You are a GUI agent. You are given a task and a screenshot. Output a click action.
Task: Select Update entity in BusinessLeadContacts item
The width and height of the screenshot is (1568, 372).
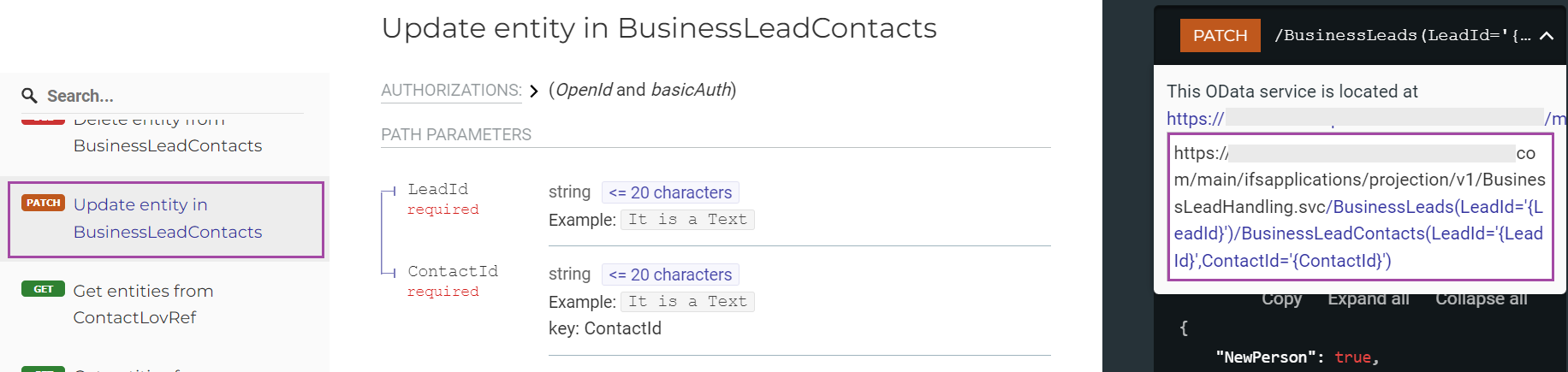[168, 218]
